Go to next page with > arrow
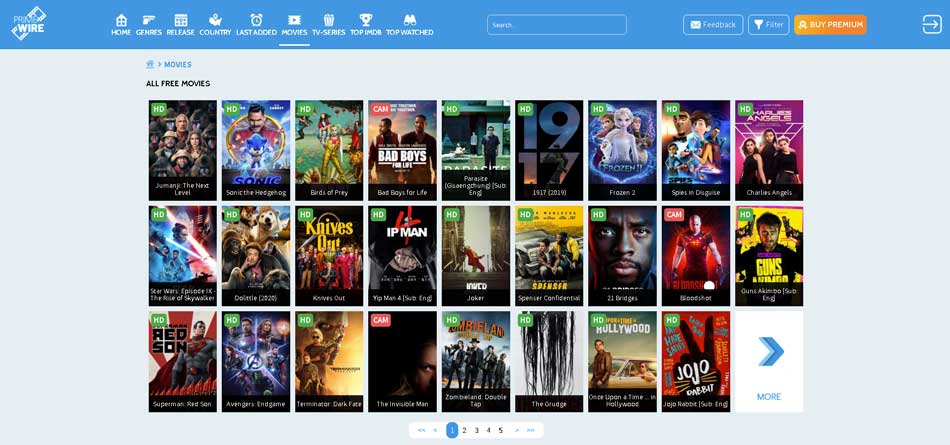 517,430
